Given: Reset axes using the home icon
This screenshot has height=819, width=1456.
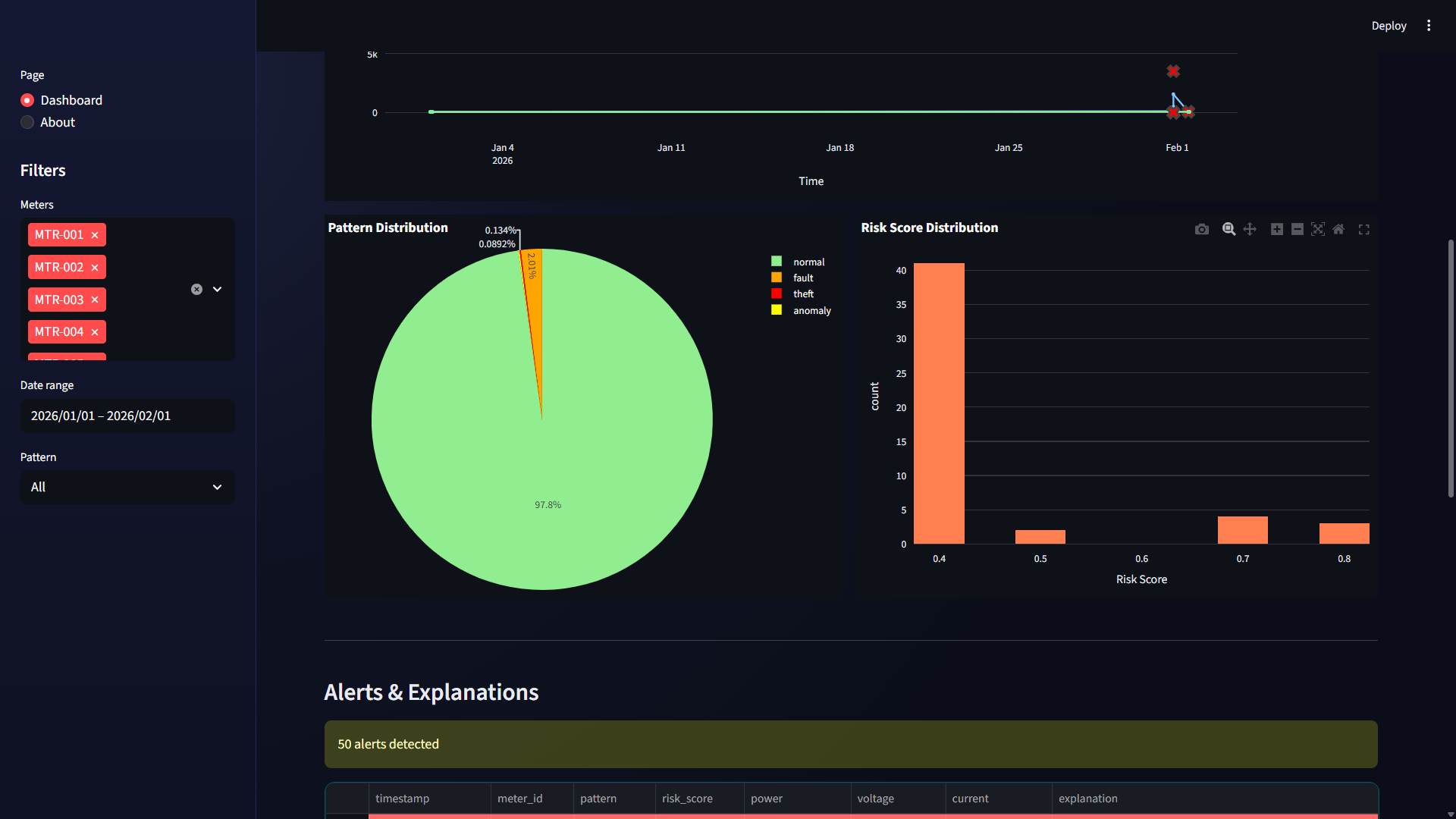Looking at the screenshot, I should click(1338, 228).
